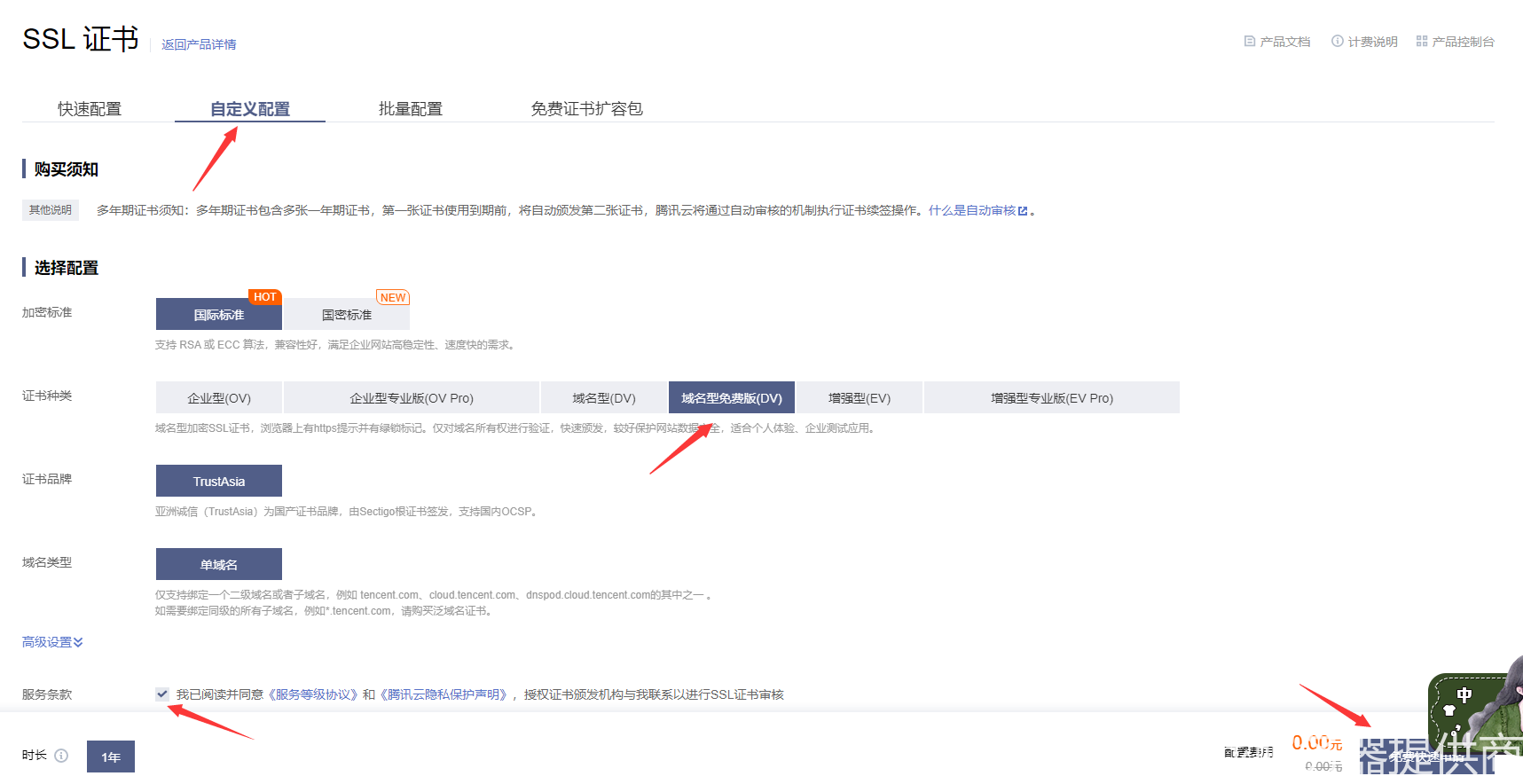Go to 免费证书扩容包 tab
The image size is (1523, 784).
(587, 109)
